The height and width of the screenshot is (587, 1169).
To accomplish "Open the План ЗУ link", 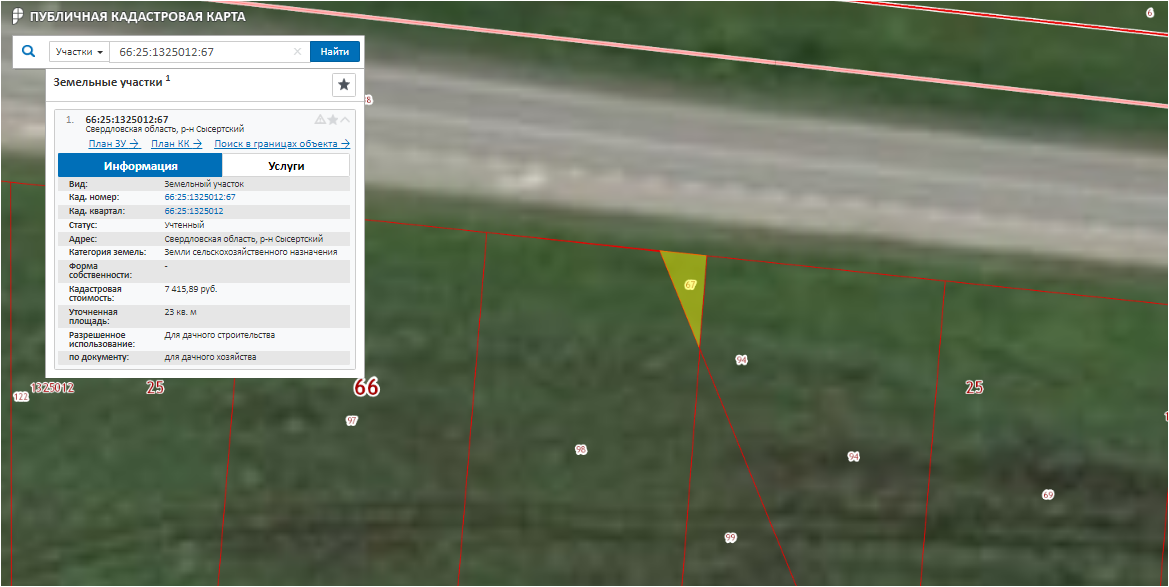I will point(113,144).
